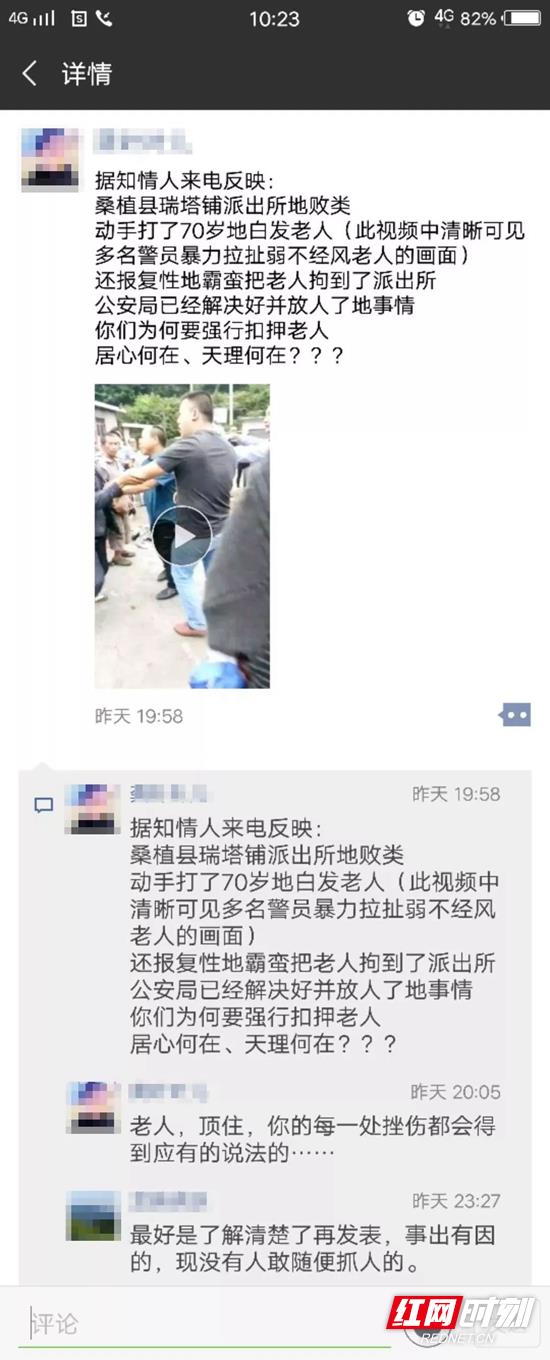Focus the 评论 comment input field

pyautogui.click(x=205, y=1323)
